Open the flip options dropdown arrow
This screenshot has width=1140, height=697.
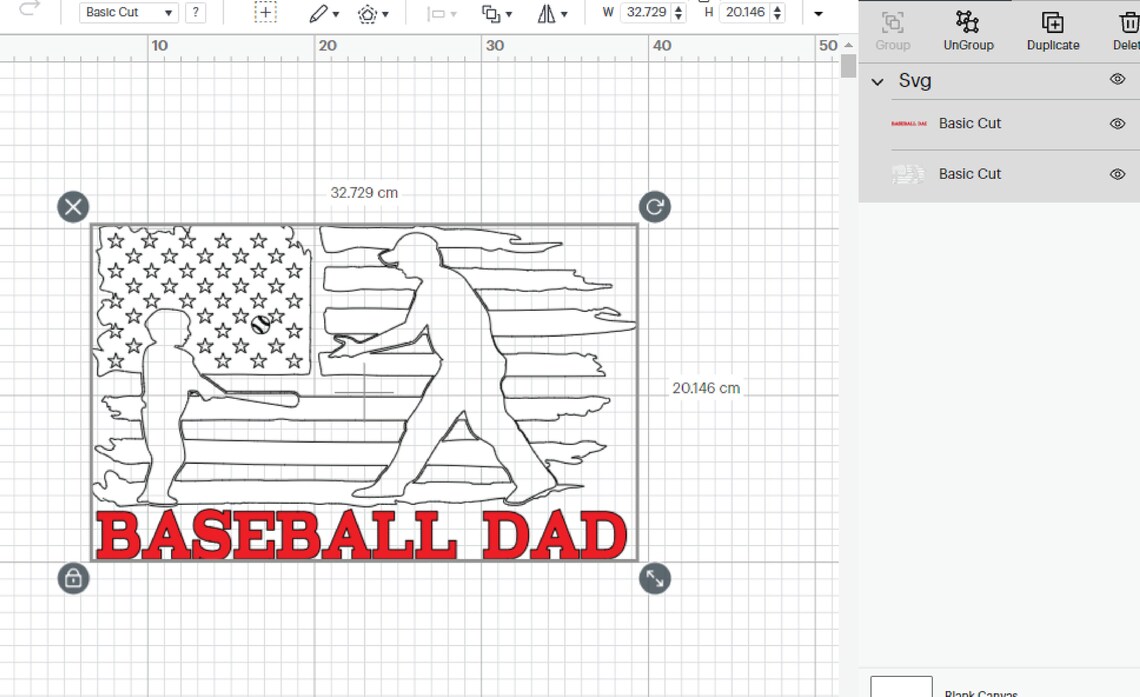(567, 13)
